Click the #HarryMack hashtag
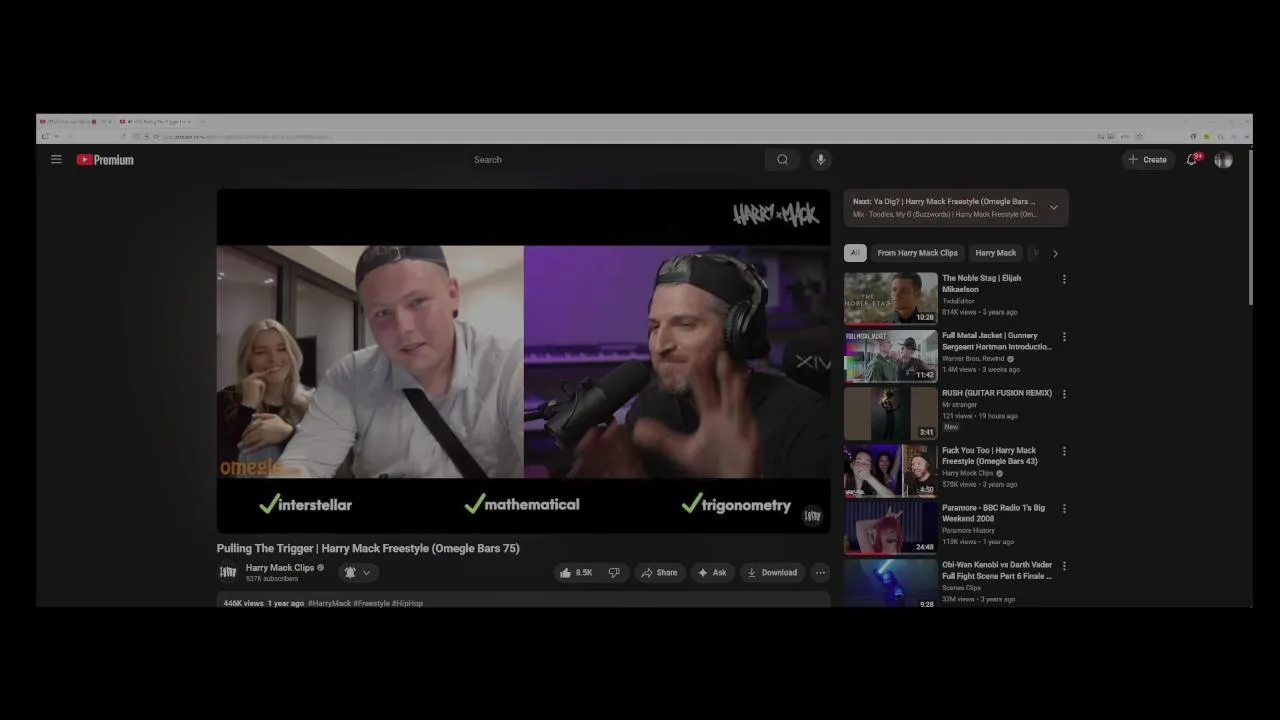Screen dimensions: 1280x720 329,603
